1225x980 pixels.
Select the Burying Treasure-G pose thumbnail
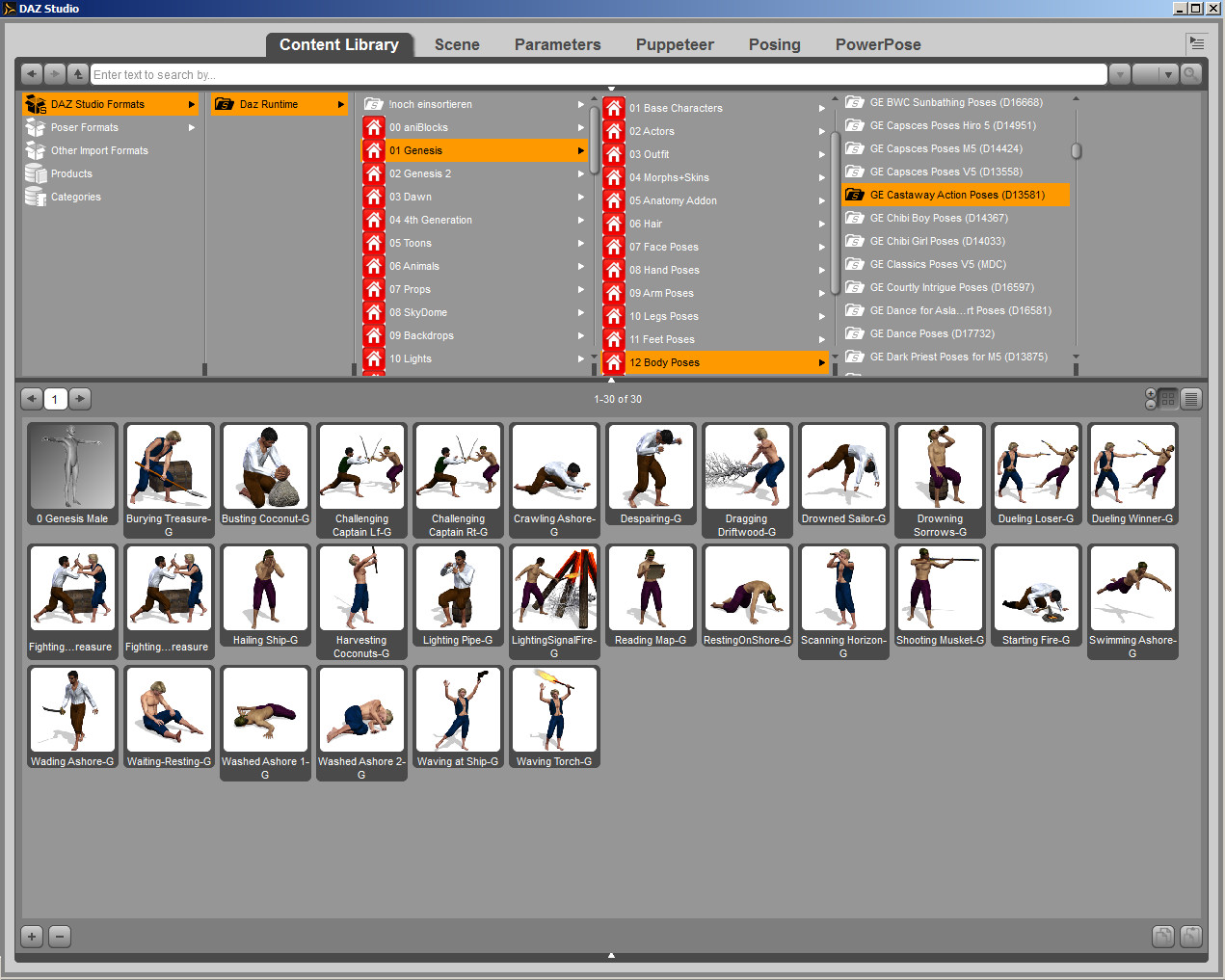pyautogui.click(x=169, y=481)
